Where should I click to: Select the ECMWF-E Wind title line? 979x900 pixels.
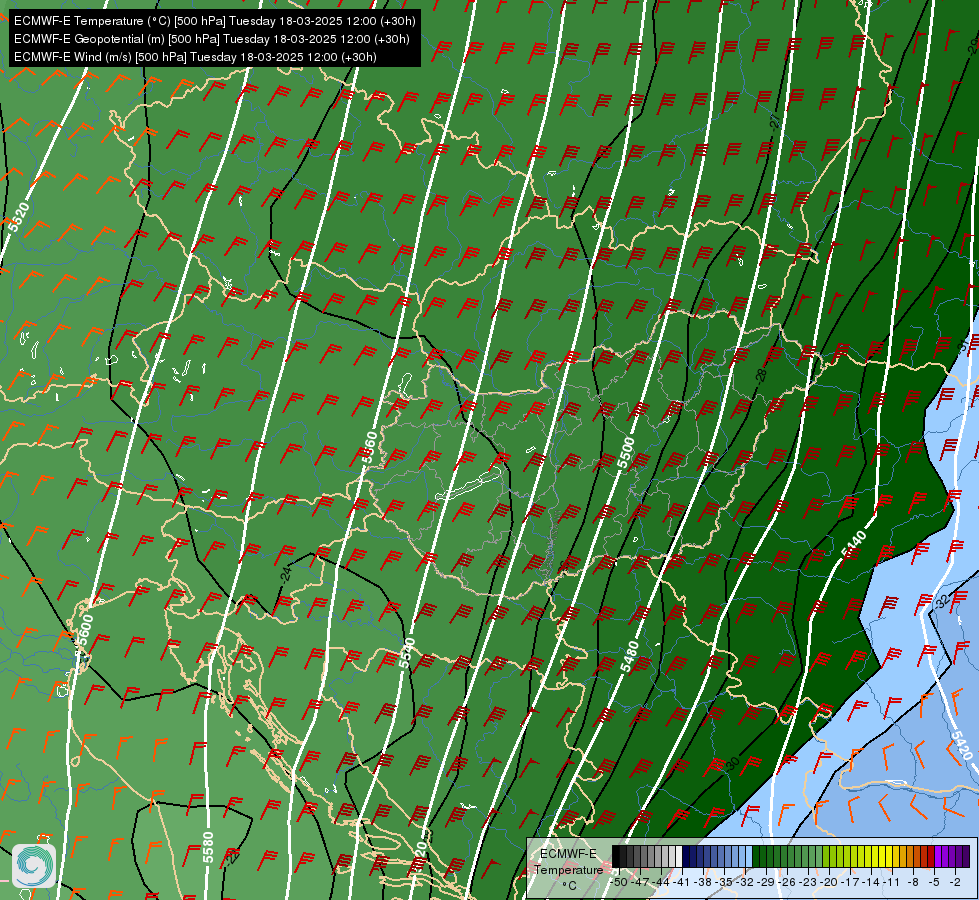pyautogui.click(x=195, y=57)
